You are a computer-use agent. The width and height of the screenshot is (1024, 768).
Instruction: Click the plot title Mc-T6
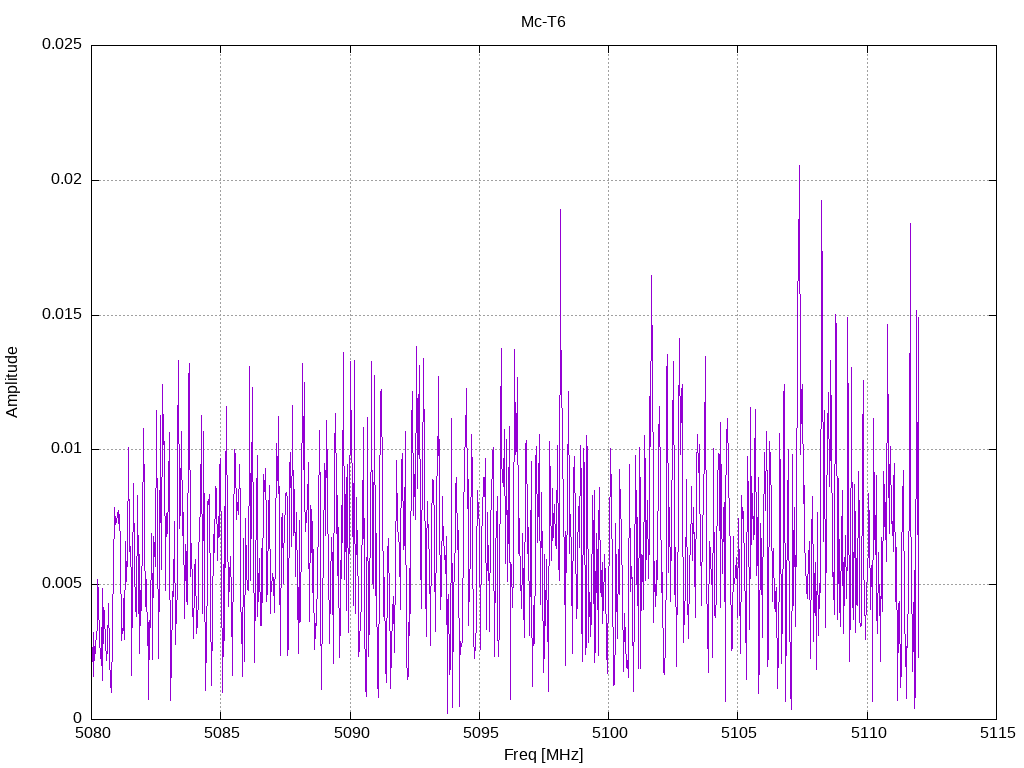(x=543, y=22)
